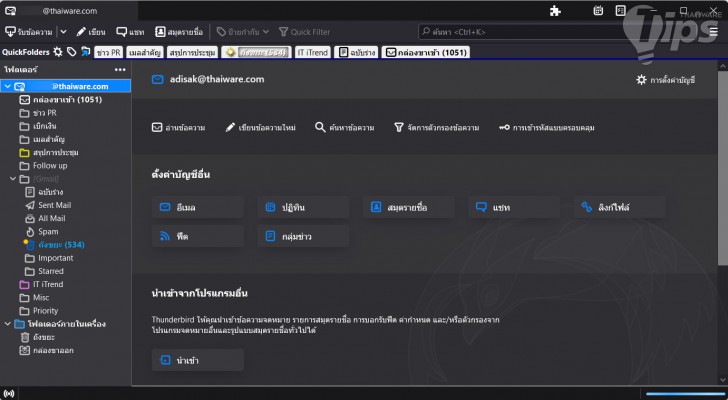Open the Get Messages dropdown arrow
This screenshot has width=728, height=400.
point(64,32)
